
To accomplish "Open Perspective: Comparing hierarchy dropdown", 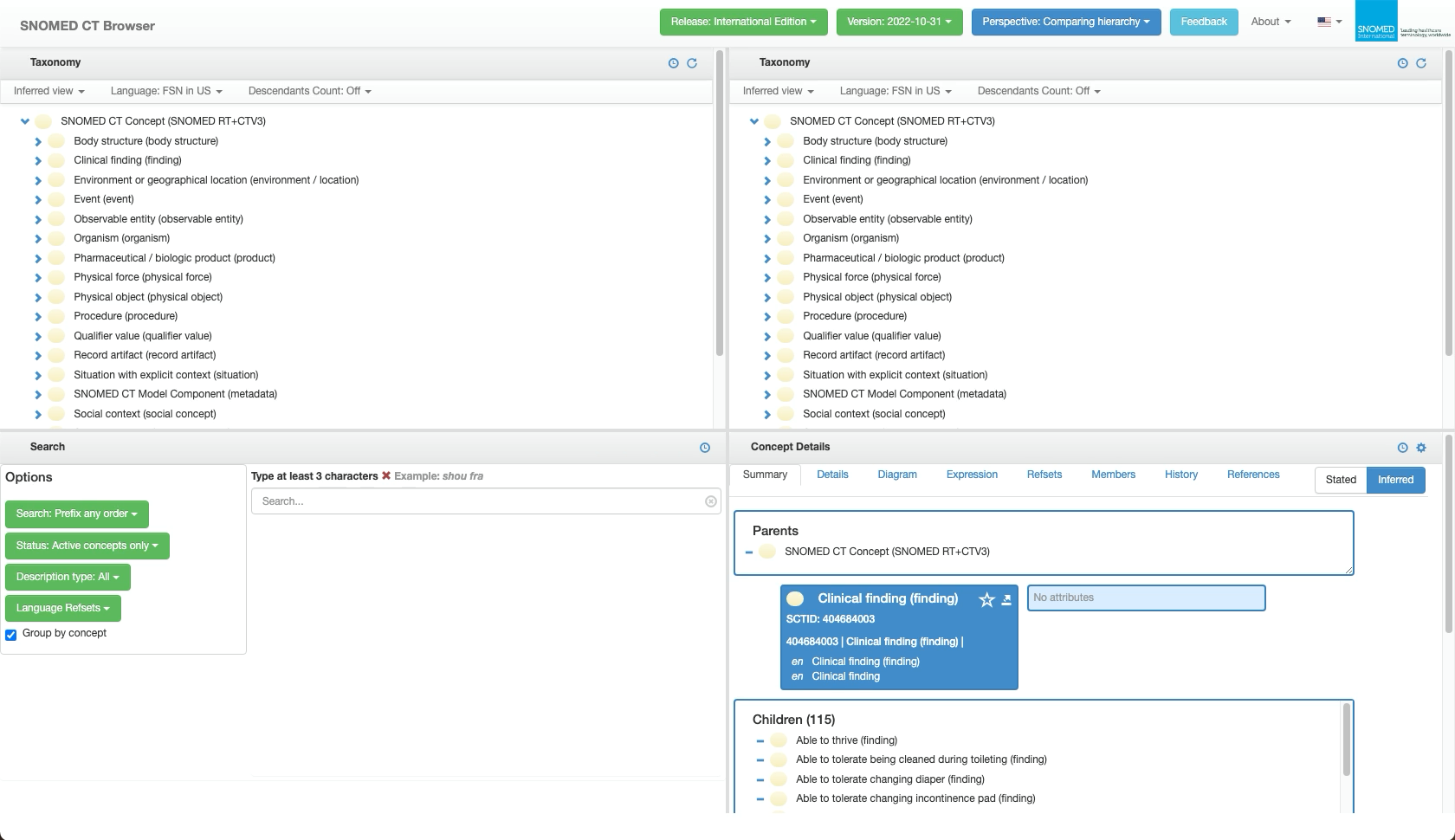I will [1066, 22].
